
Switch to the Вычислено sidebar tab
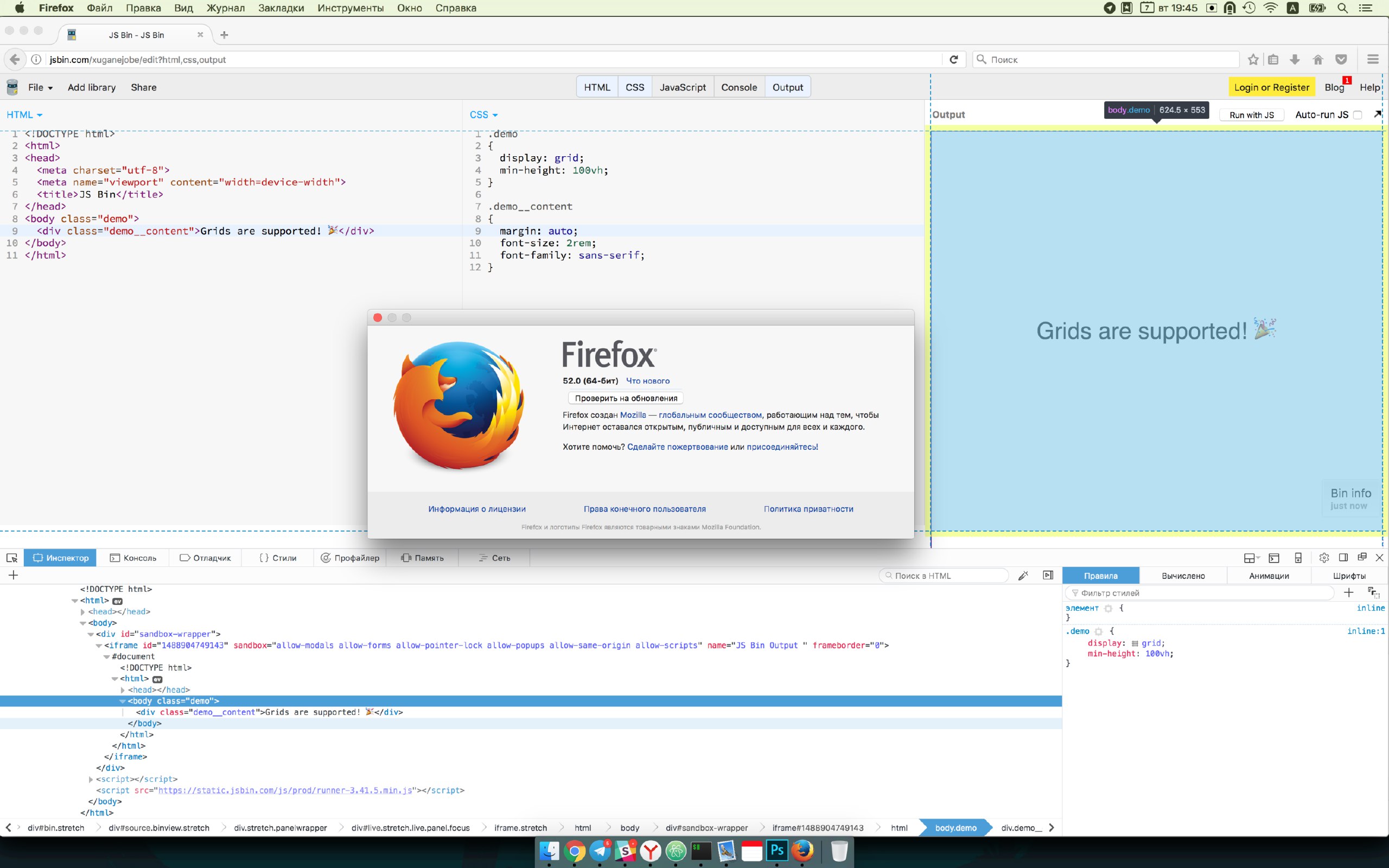click(1183, 576)
